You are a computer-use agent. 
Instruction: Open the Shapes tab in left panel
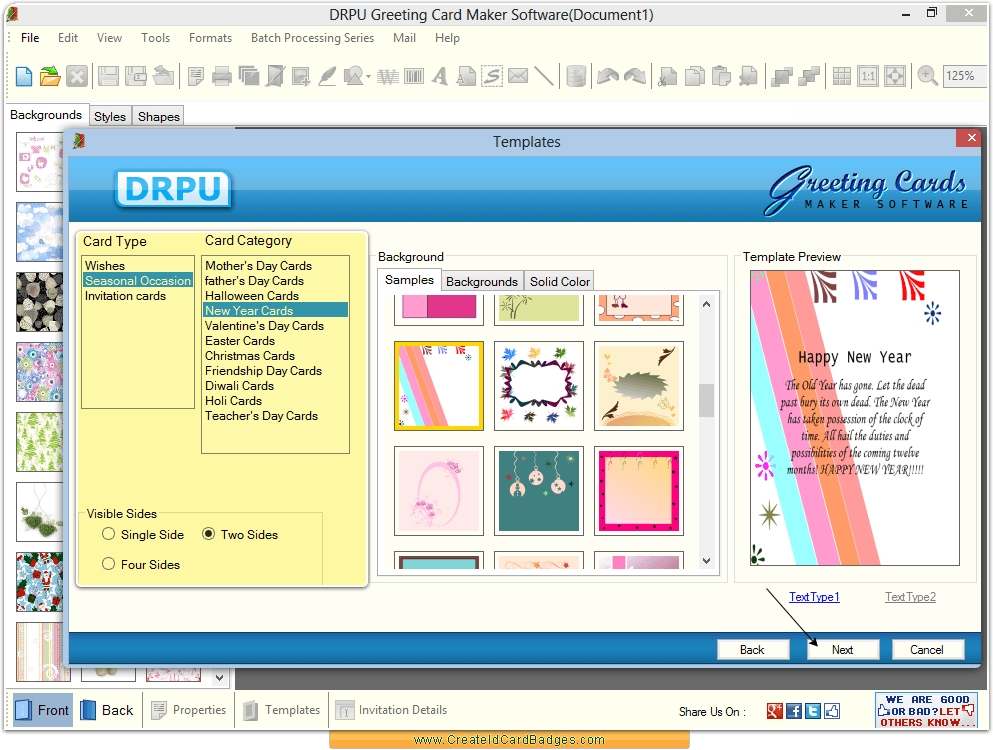[x=158, y=117]
